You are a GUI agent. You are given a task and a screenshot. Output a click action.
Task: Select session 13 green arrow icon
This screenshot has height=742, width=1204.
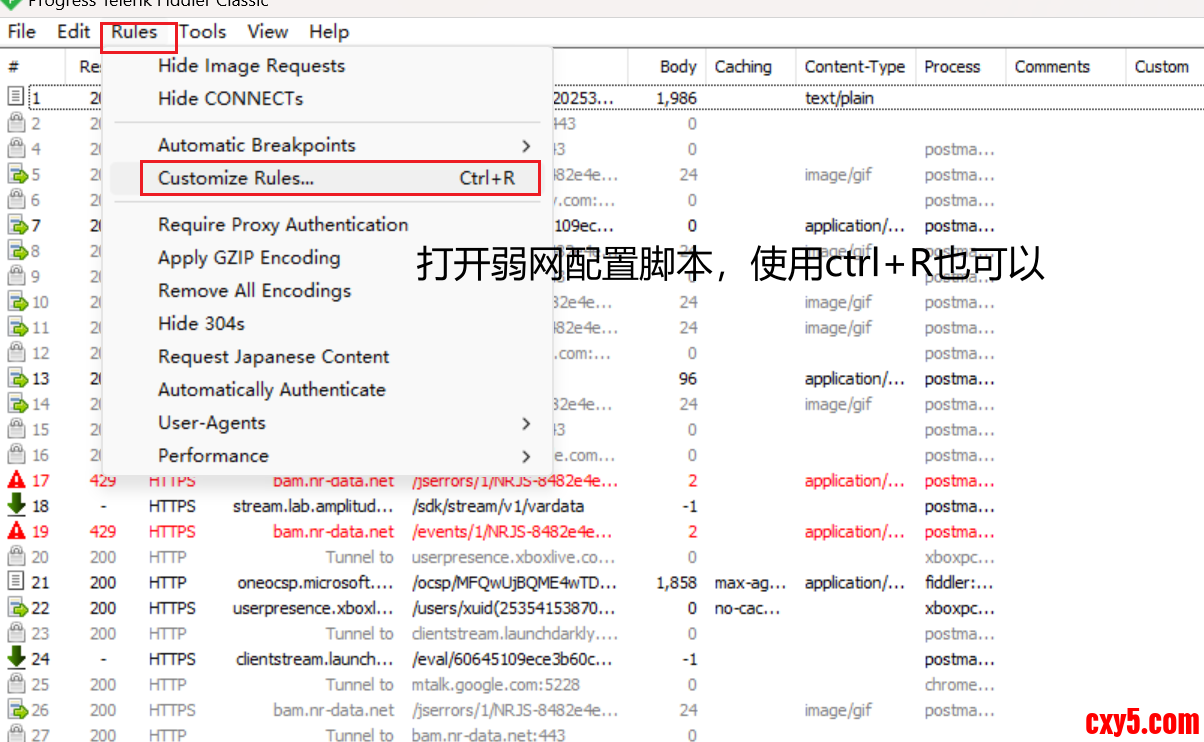pyautogui.click(x=17, y=378)
